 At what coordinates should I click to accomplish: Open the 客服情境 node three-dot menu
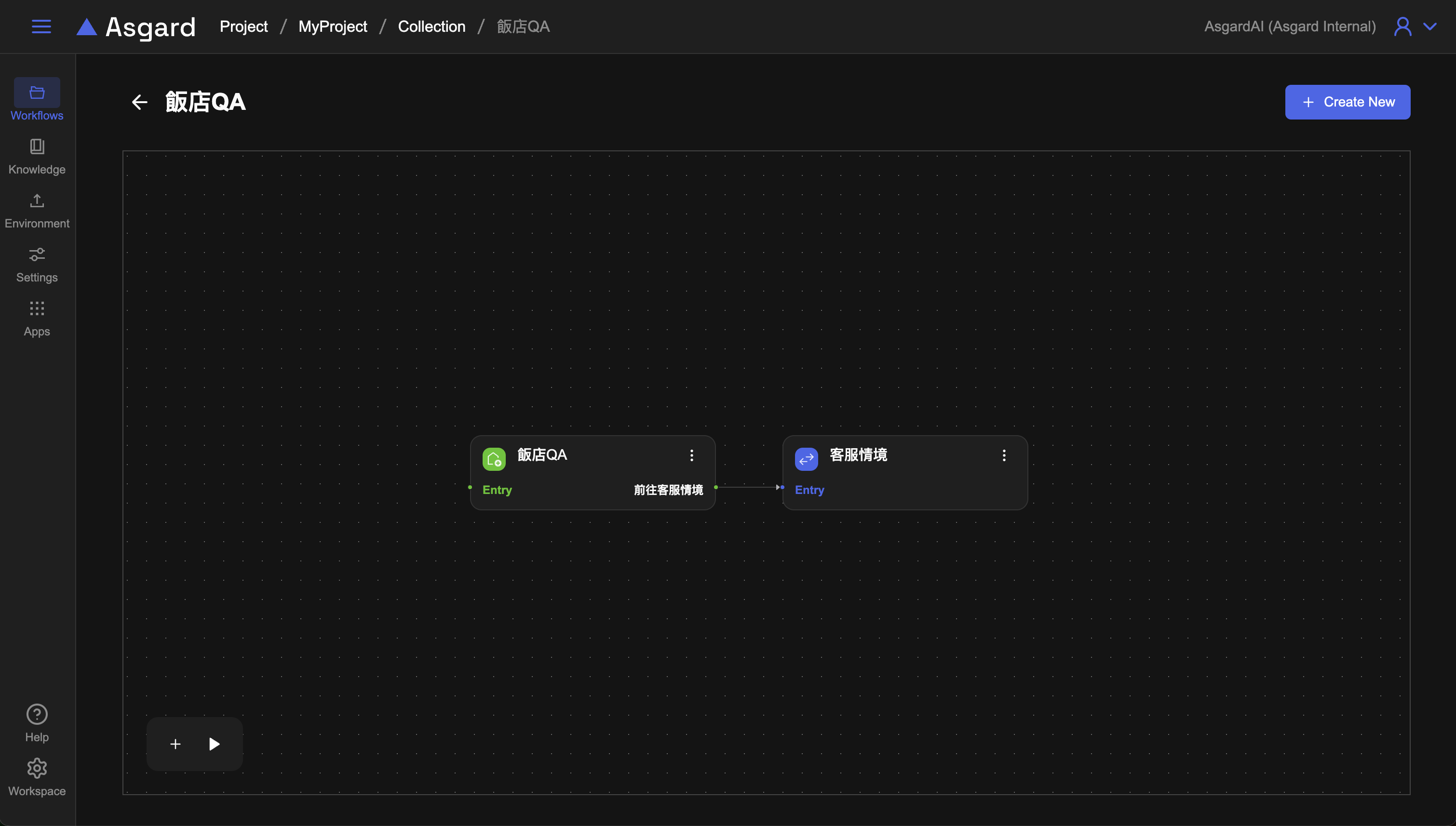coord(1004,455)
